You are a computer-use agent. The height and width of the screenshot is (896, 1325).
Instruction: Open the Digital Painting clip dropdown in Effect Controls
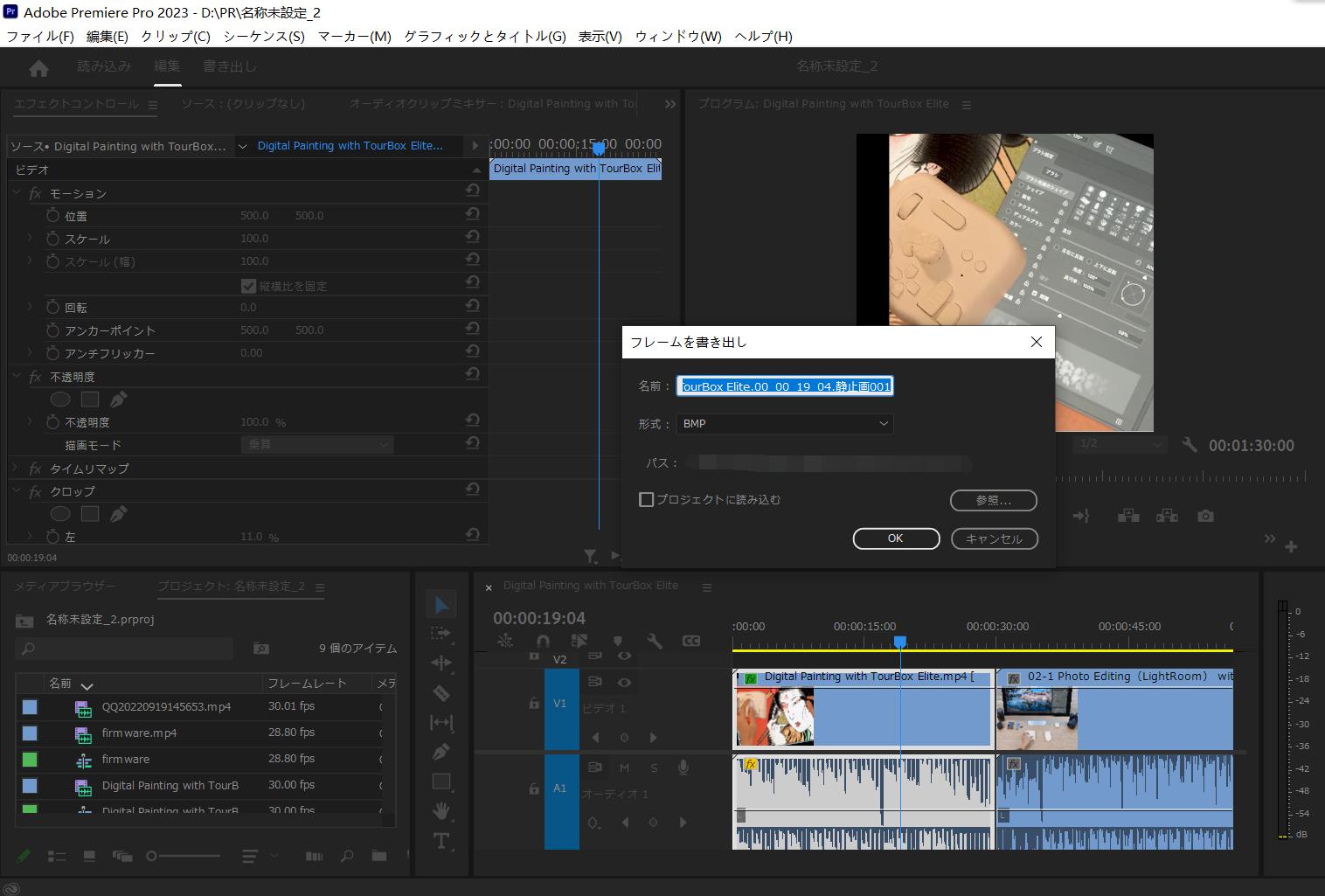point(243,146)
